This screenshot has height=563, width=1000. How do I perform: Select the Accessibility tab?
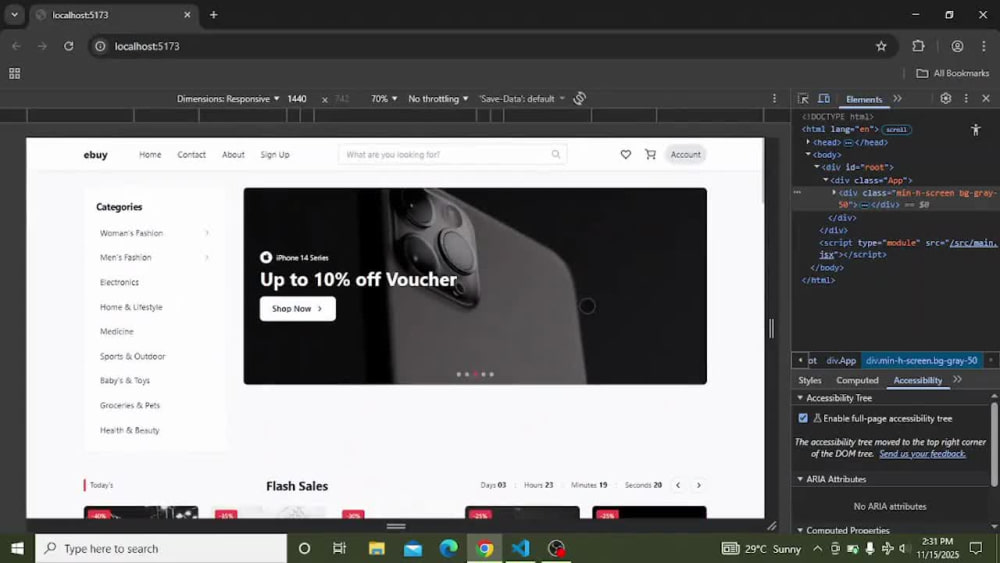918,380
